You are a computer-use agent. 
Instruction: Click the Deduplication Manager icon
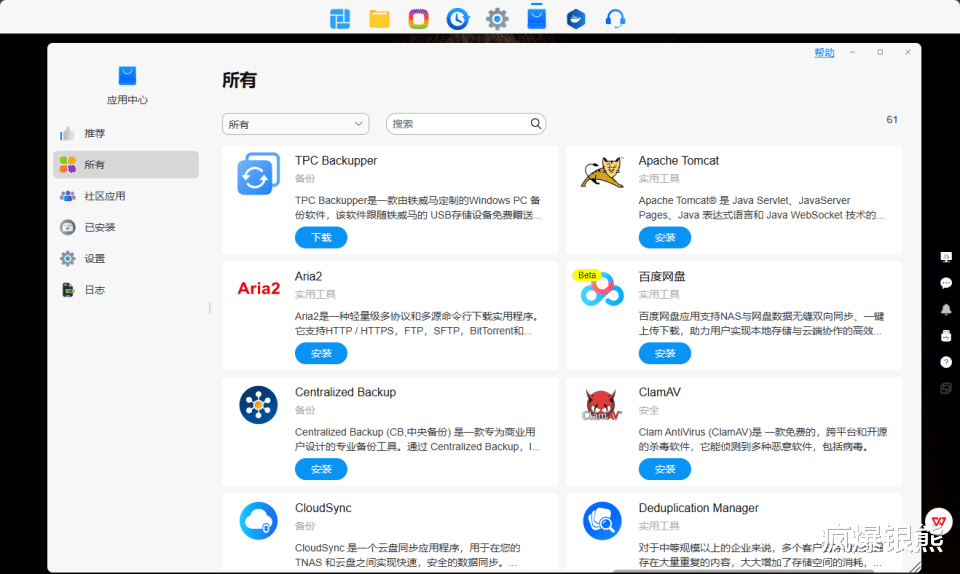pos(602,521)
